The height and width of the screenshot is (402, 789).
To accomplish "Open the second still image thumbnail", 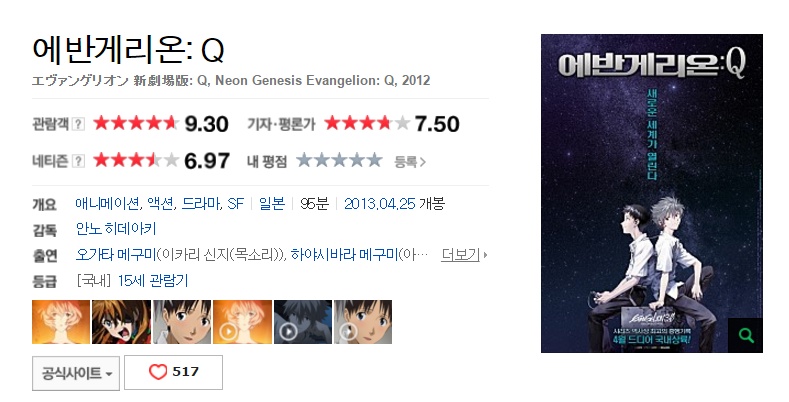I will click(x=121, y=322).
